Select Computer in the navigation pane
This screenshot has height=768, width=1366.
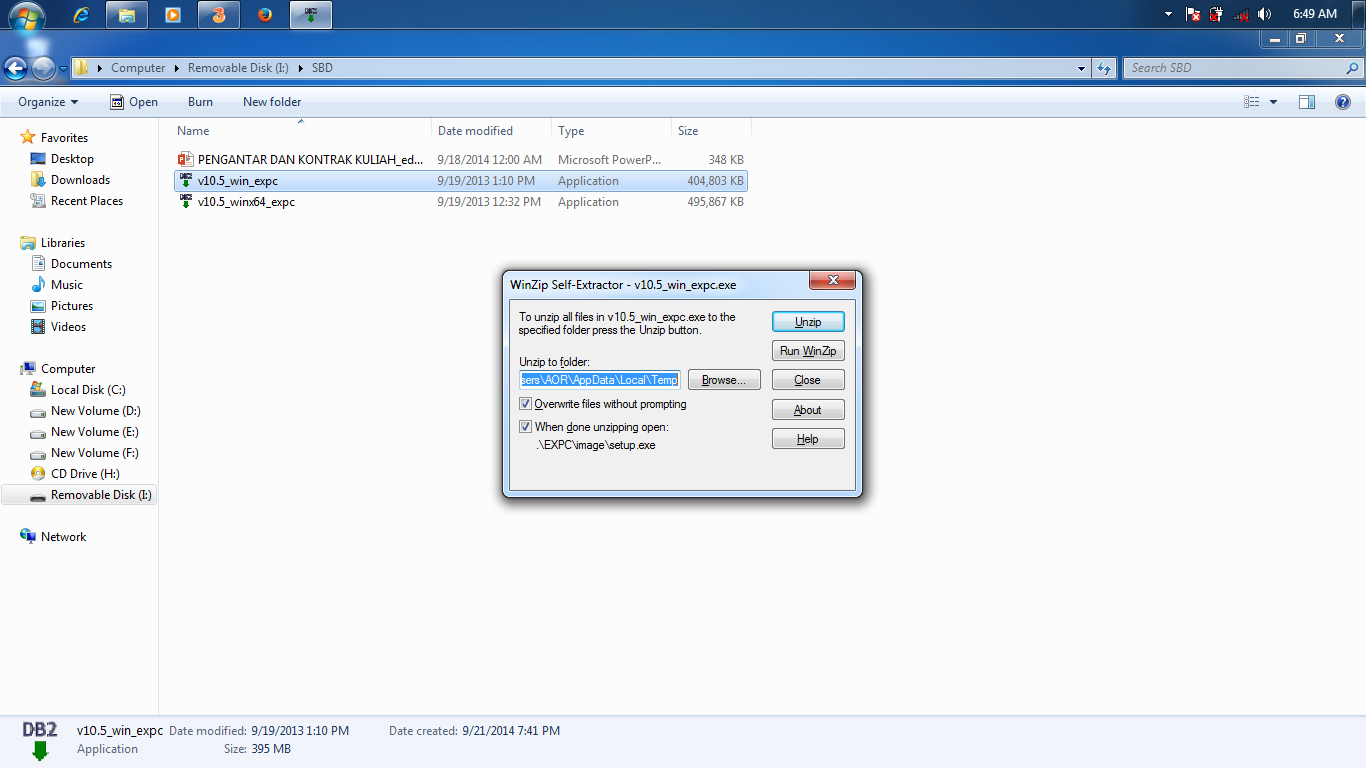click(x=68, y=369)
